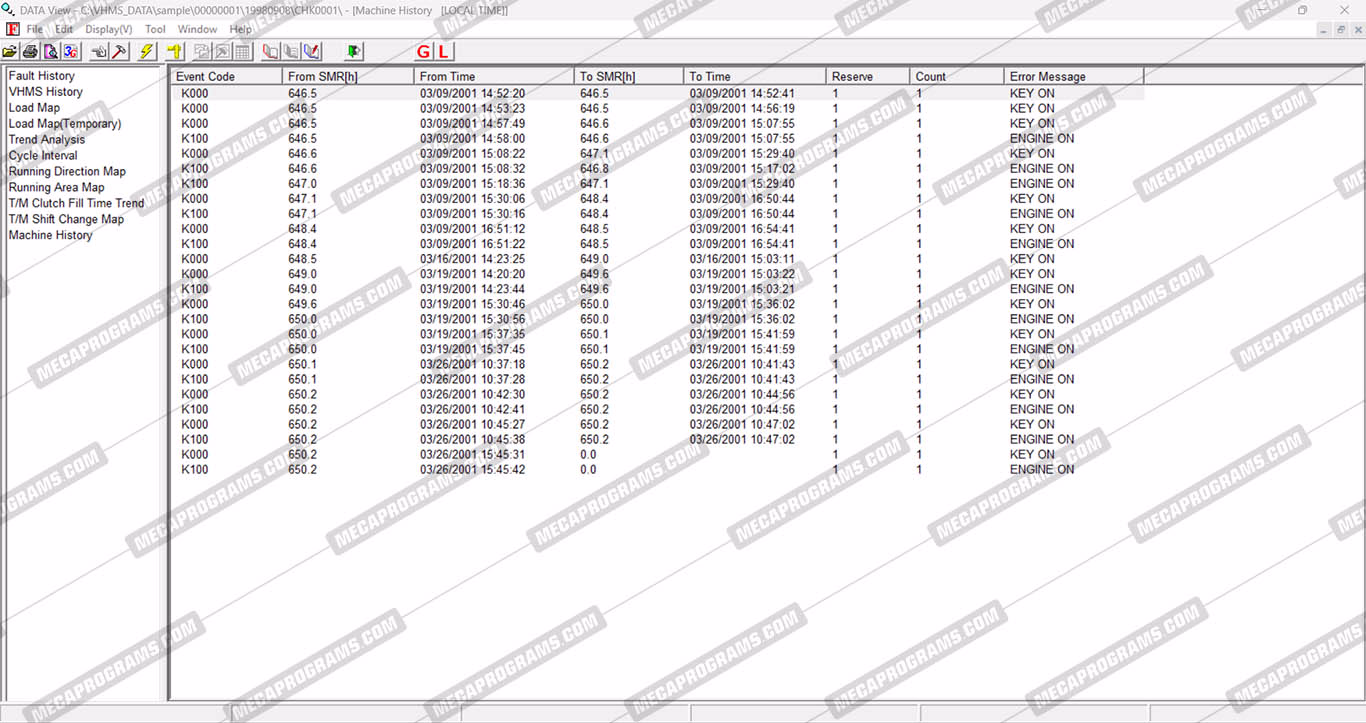Open the Window menu

[197, 29]
